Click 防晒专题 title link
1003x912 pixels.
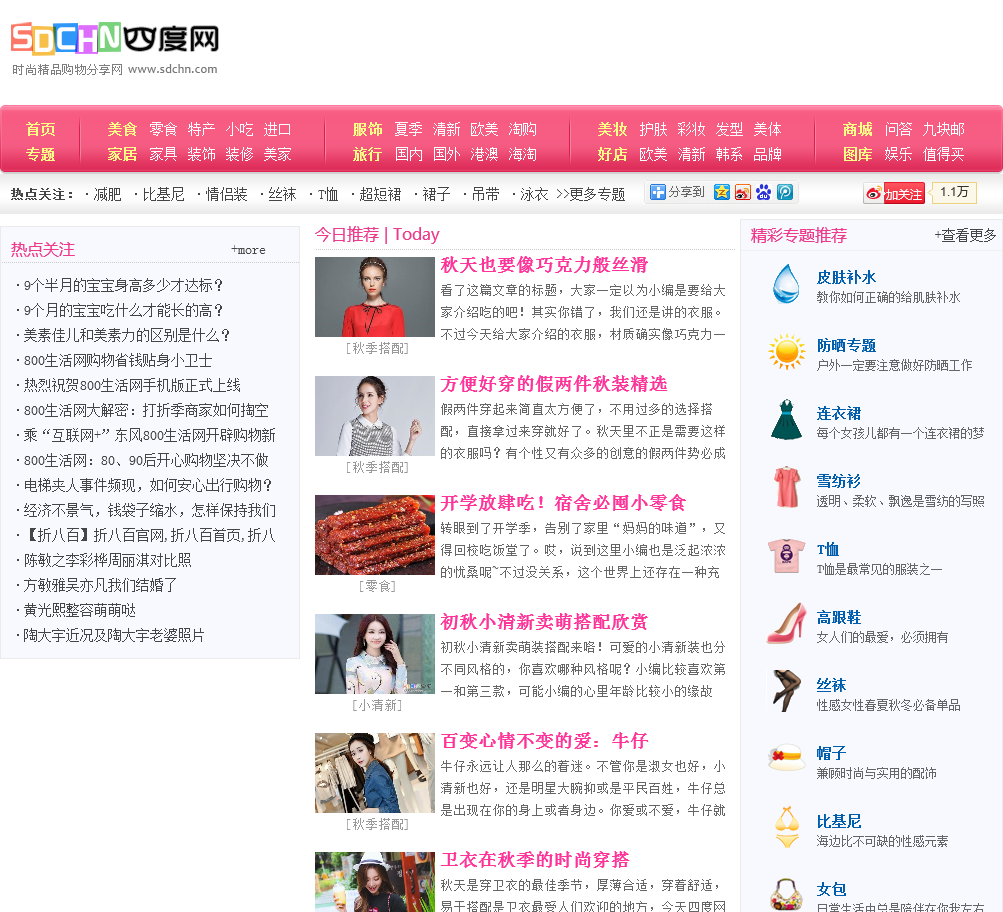pyautogui.click(x=846, y=345)
